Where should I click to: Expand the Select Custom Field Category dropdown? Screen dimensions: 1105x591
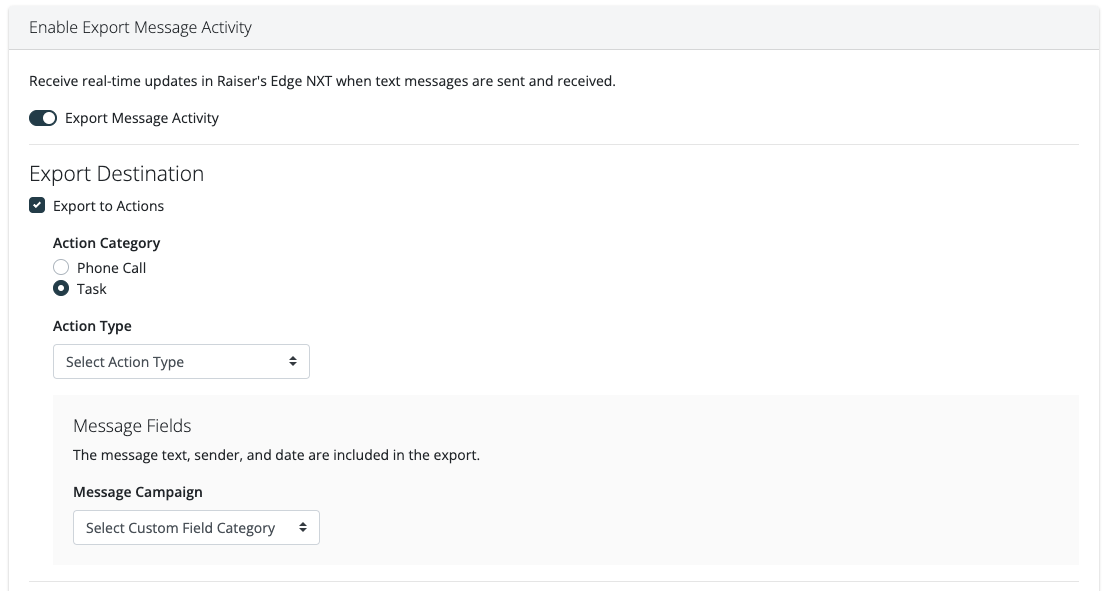(x=195, y=528)
